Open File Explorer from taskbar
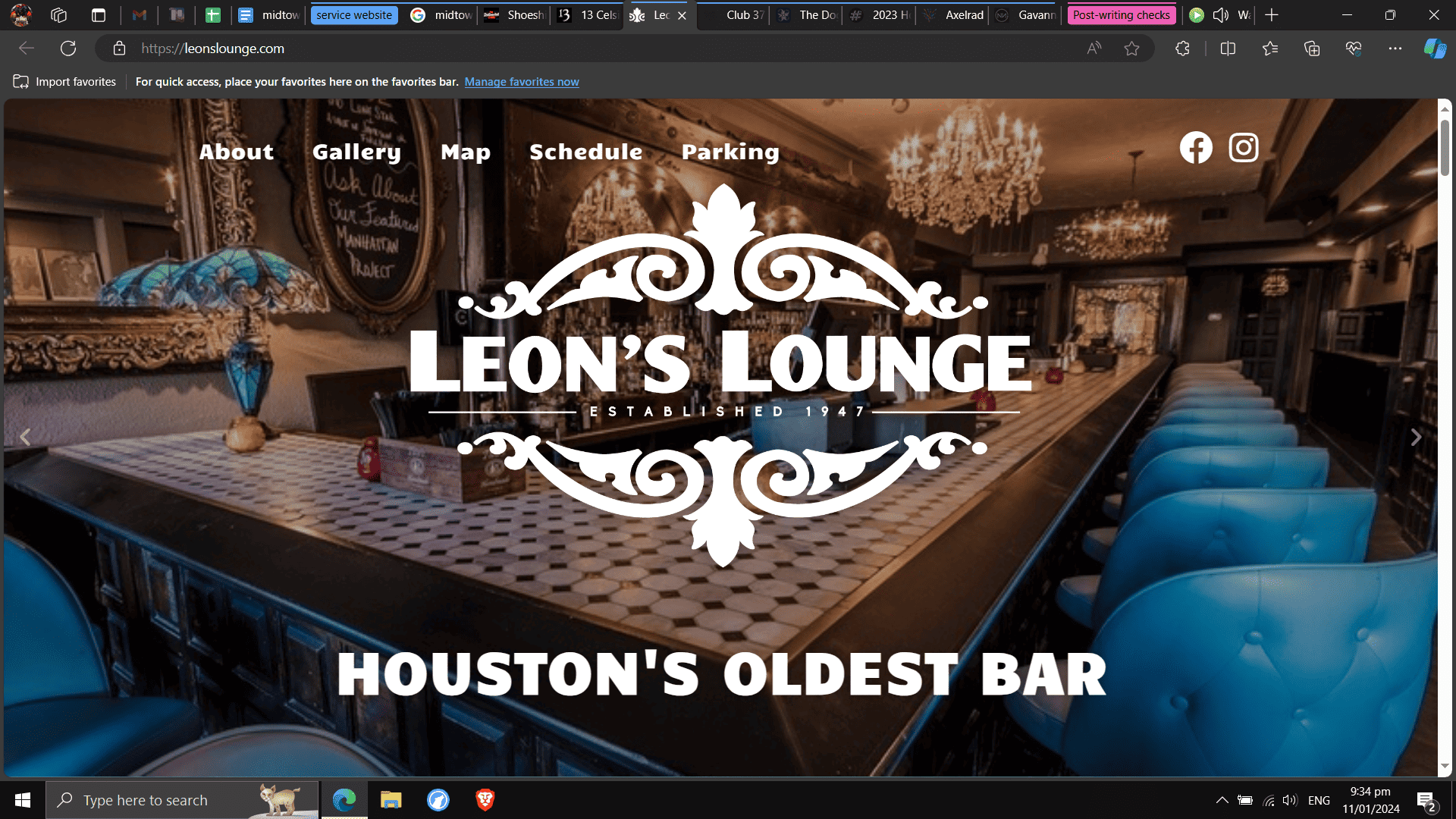The image size is (1456, 819). 391,800
